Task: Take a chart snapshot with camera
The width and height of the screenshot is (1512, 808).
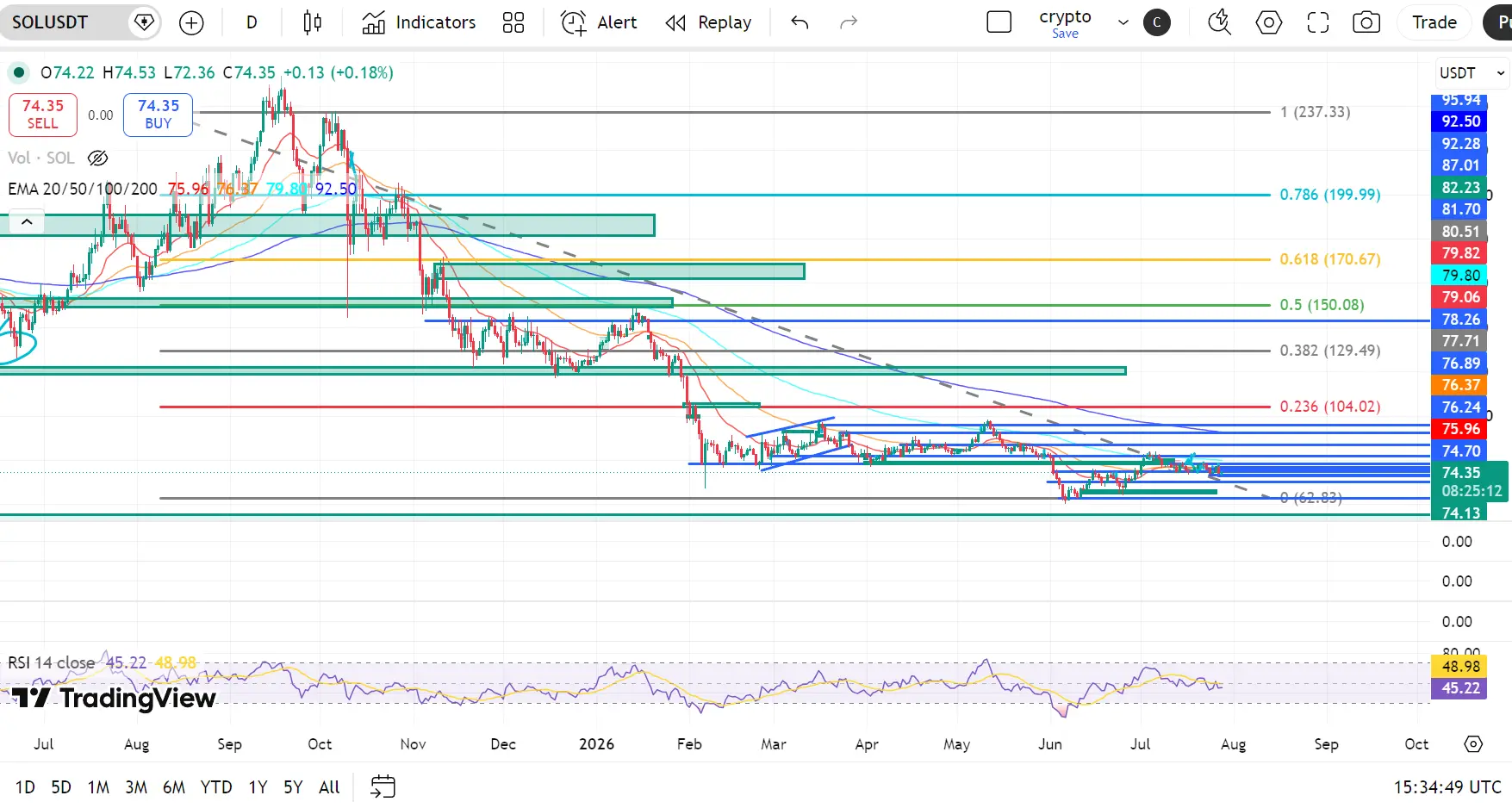Action: pos(1366,22)
